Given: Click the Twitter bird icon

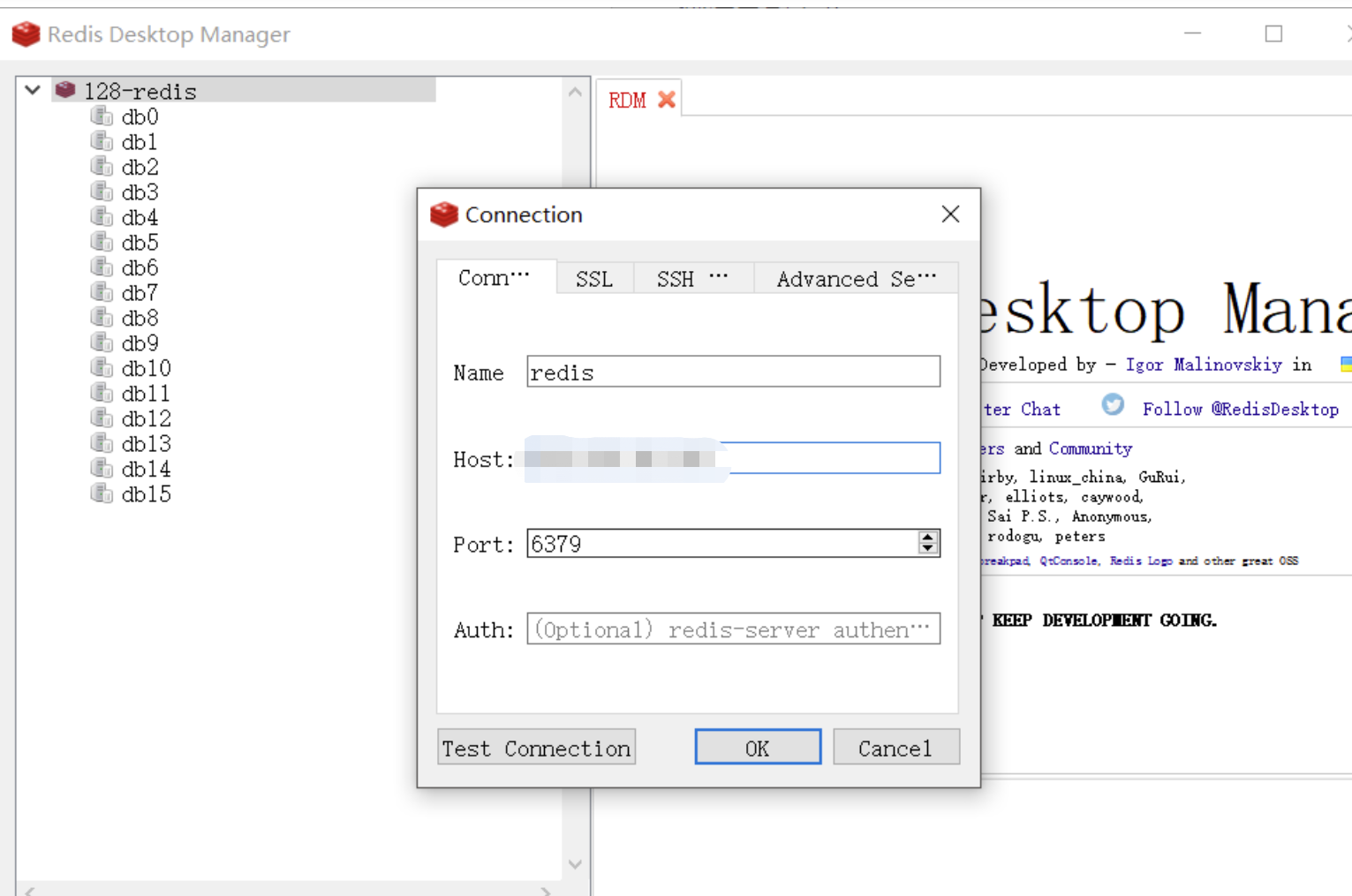Looking at the screenshot, I should point(1113,404).
